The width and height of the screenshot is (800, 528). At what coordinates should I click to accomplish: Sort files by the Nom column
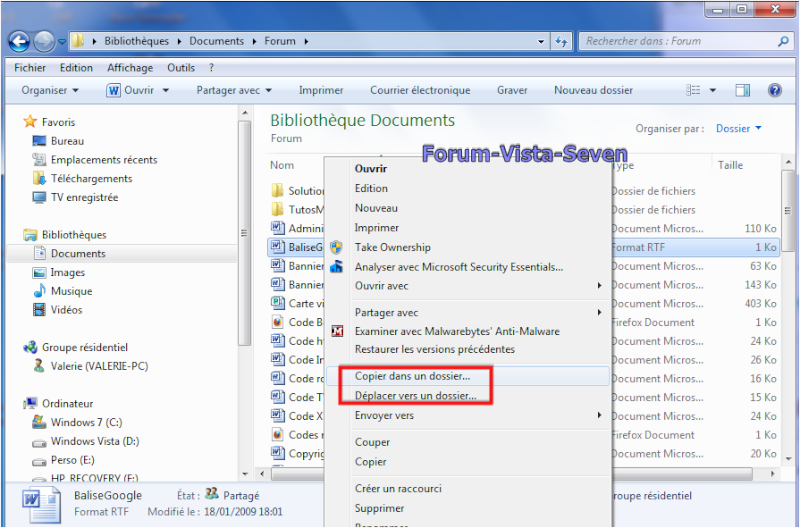(x=282, y=165)
